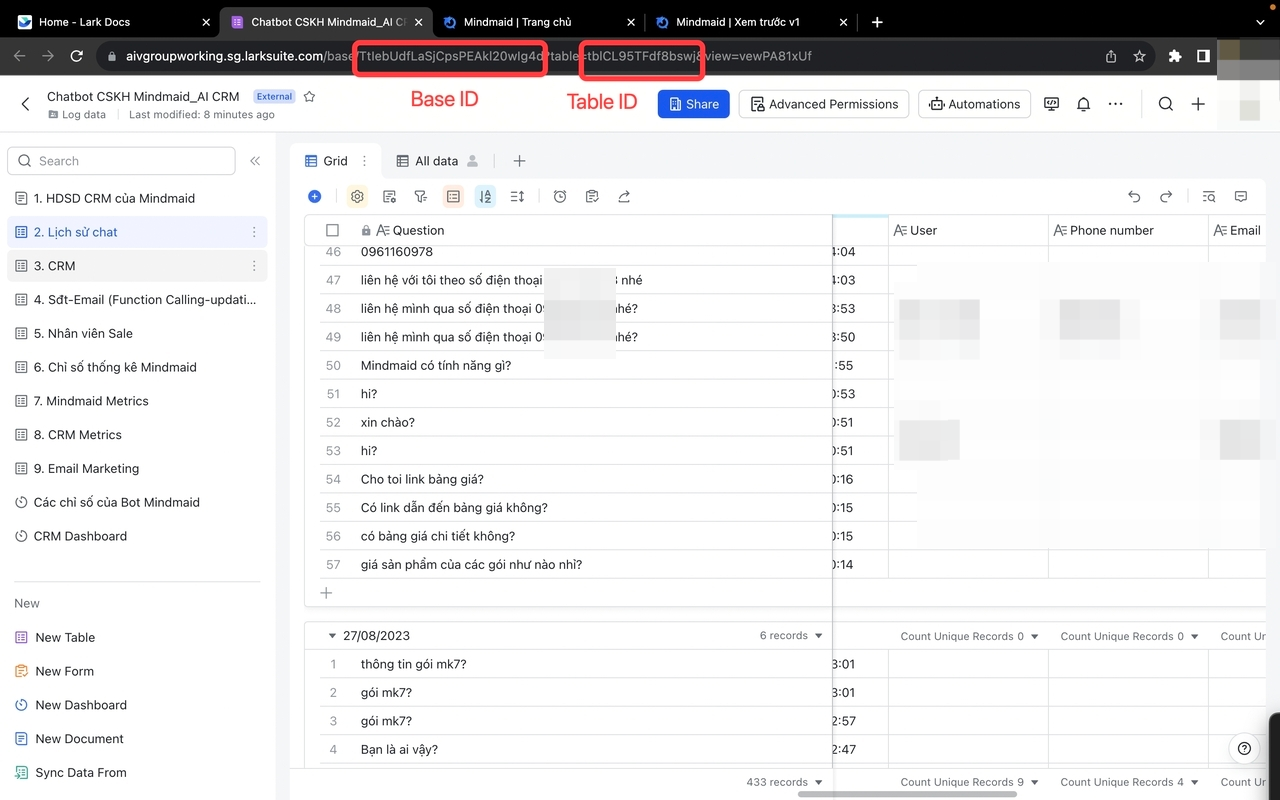Open table 1. HDSD CRM của Mindmaid
This screenshot has height=800, width=1280.
[x=138, y=198]
